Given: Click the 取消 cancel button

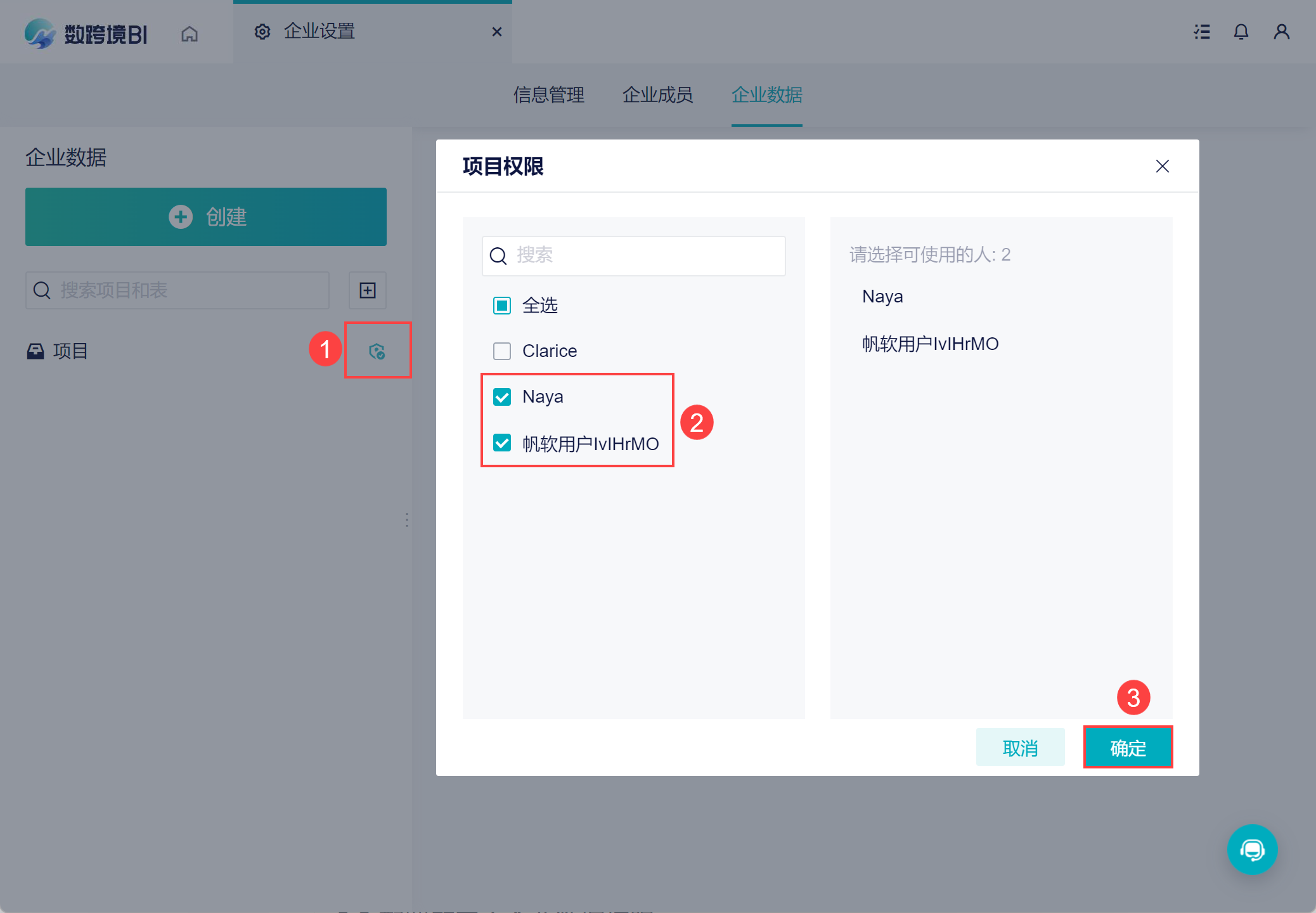Looking at the screenshot, I should pyautogui.click(x=1020, y=748).
